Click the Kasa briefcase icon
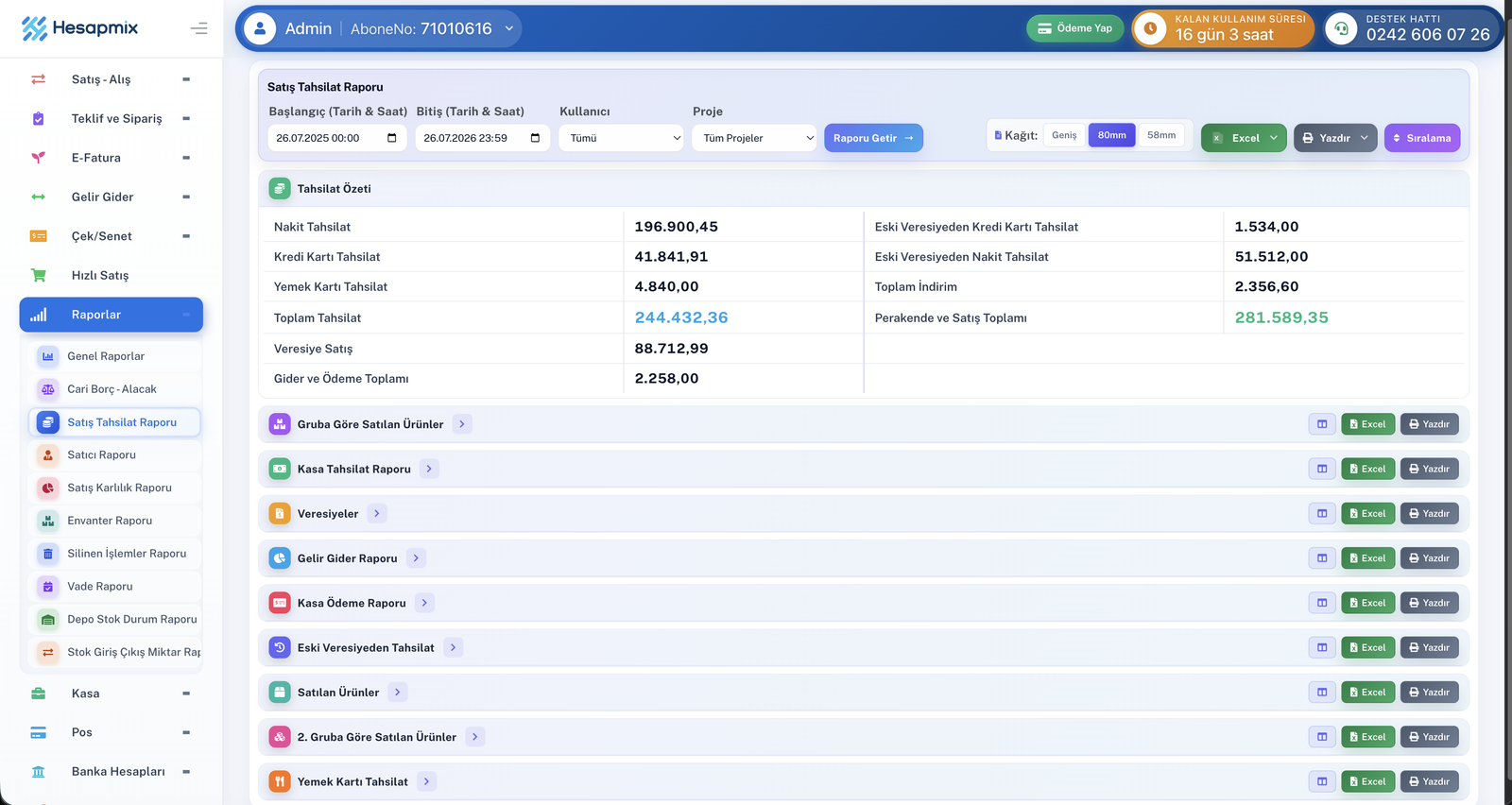 [x=39, y=694]
